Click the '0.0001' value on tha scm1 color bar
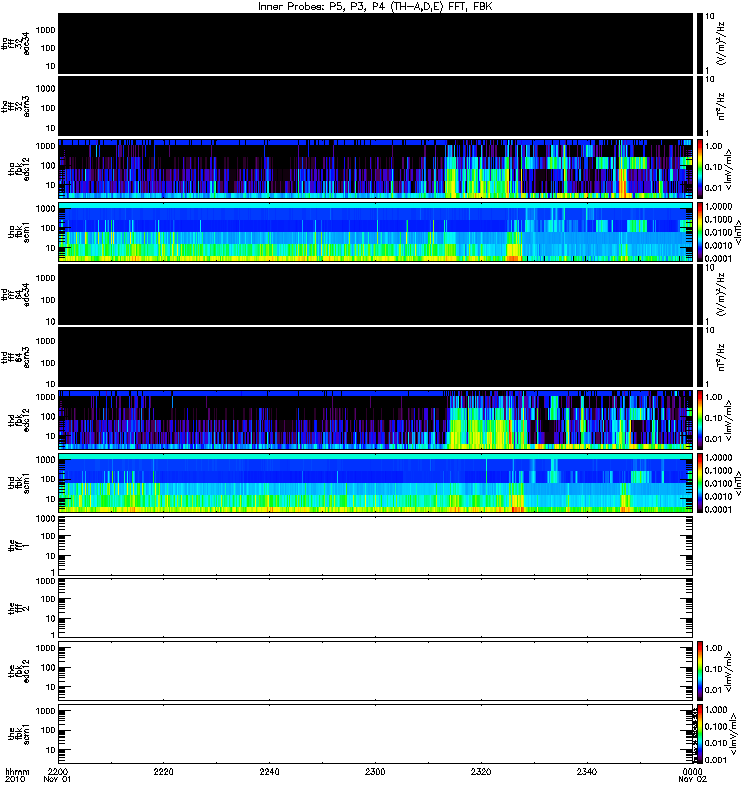This screenshot has width=750, height=800. point(718,258)
